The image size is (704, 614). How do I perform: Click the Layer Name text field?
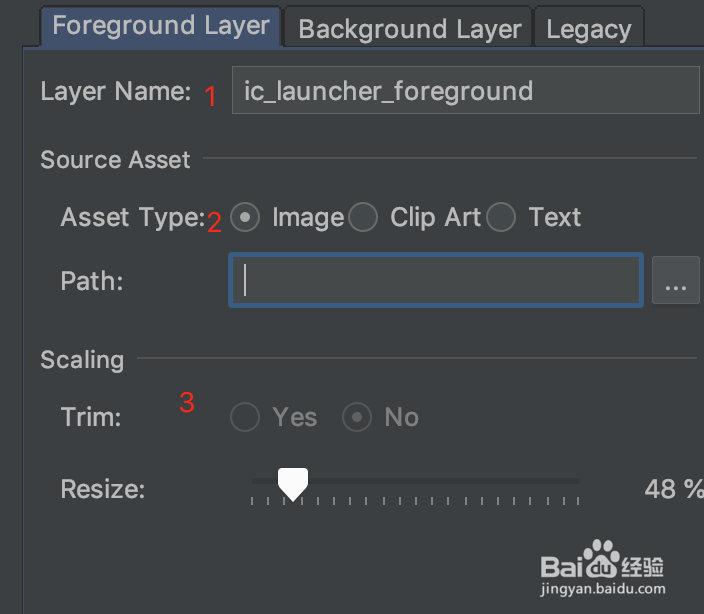465,91
